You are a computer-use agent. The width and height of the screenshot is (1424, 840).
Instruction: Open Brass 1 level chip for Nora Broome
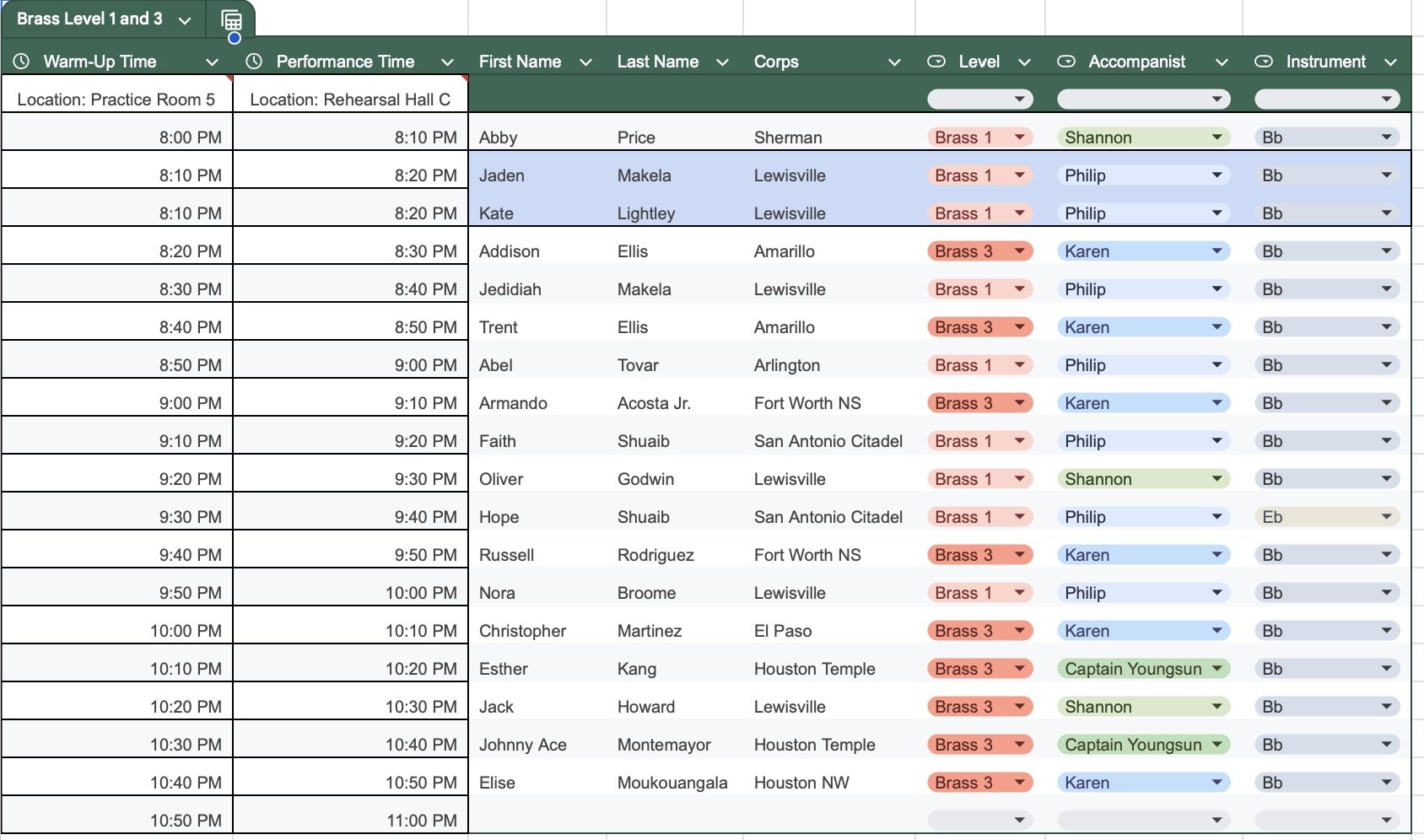click(980, 593)
